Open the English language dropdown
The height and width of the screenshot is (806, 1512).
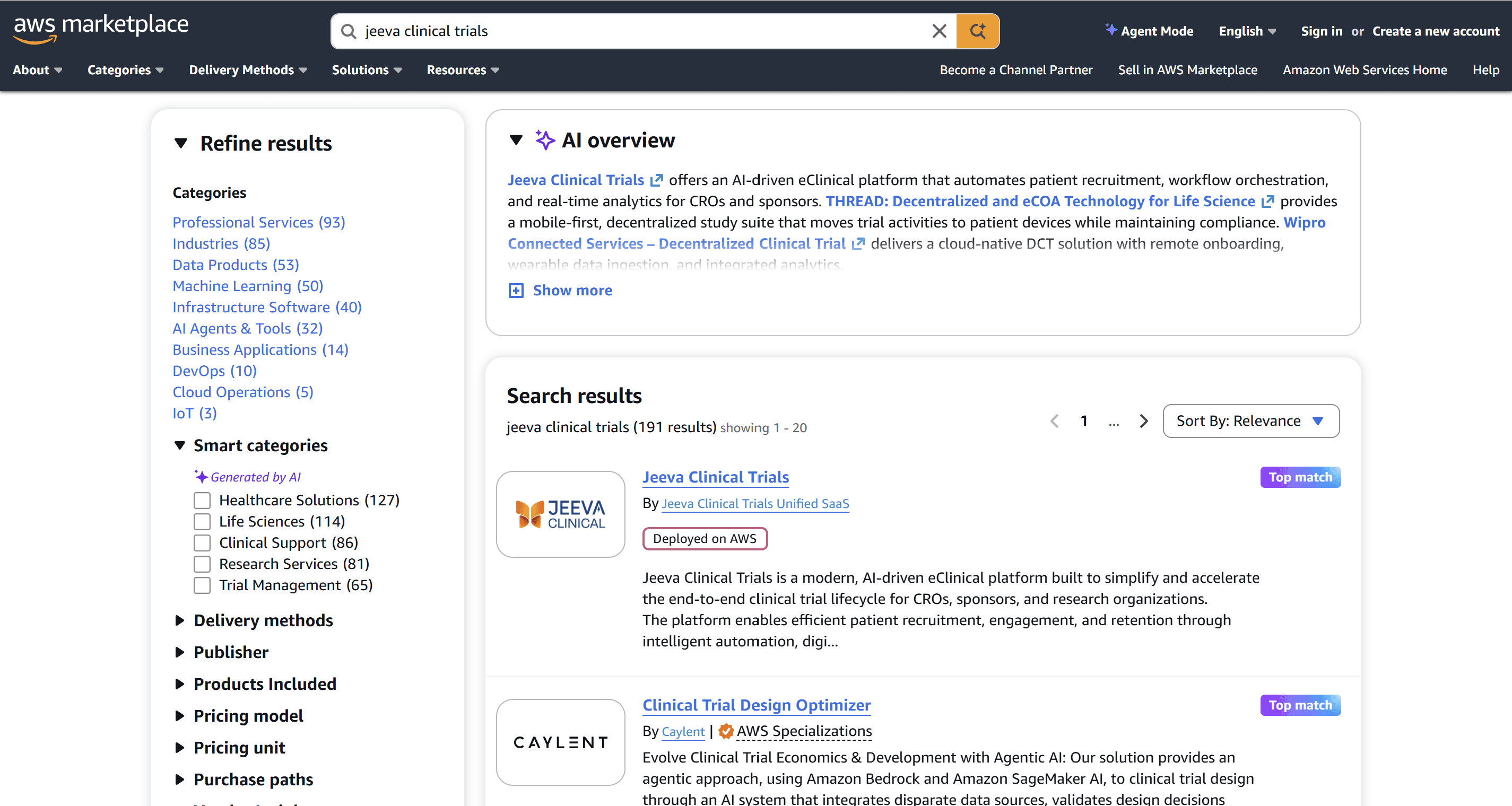pyautogui.click(x=1247, y=31)
